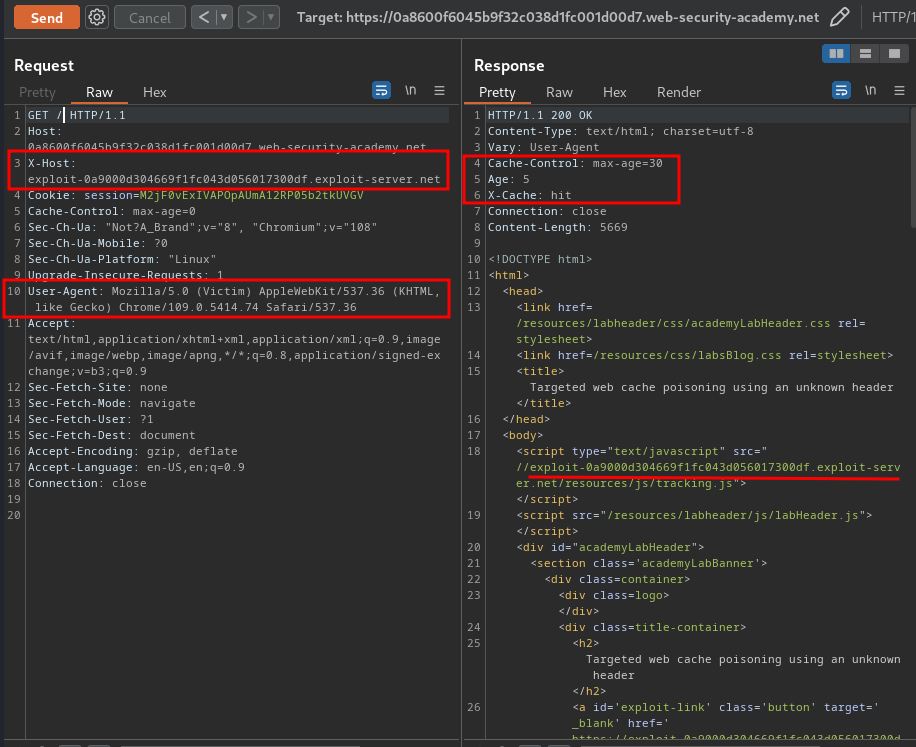The height and width of the screenshot is (747, 916).
Task: Click the orange Send button
Action: point(47,18)
